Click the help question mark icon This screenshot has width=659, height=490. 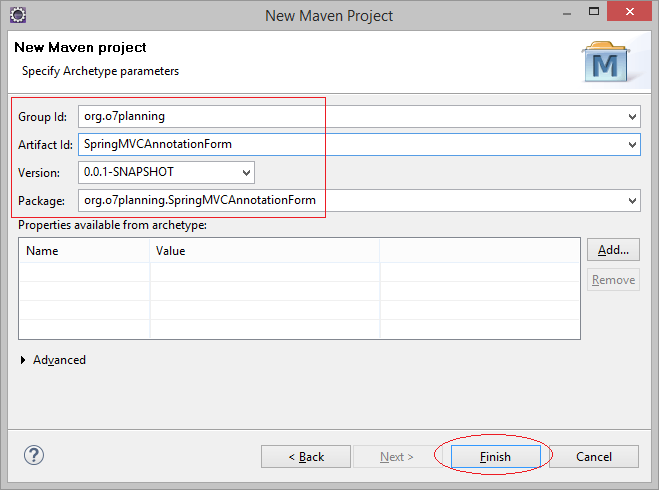click(x=34, y=455)
